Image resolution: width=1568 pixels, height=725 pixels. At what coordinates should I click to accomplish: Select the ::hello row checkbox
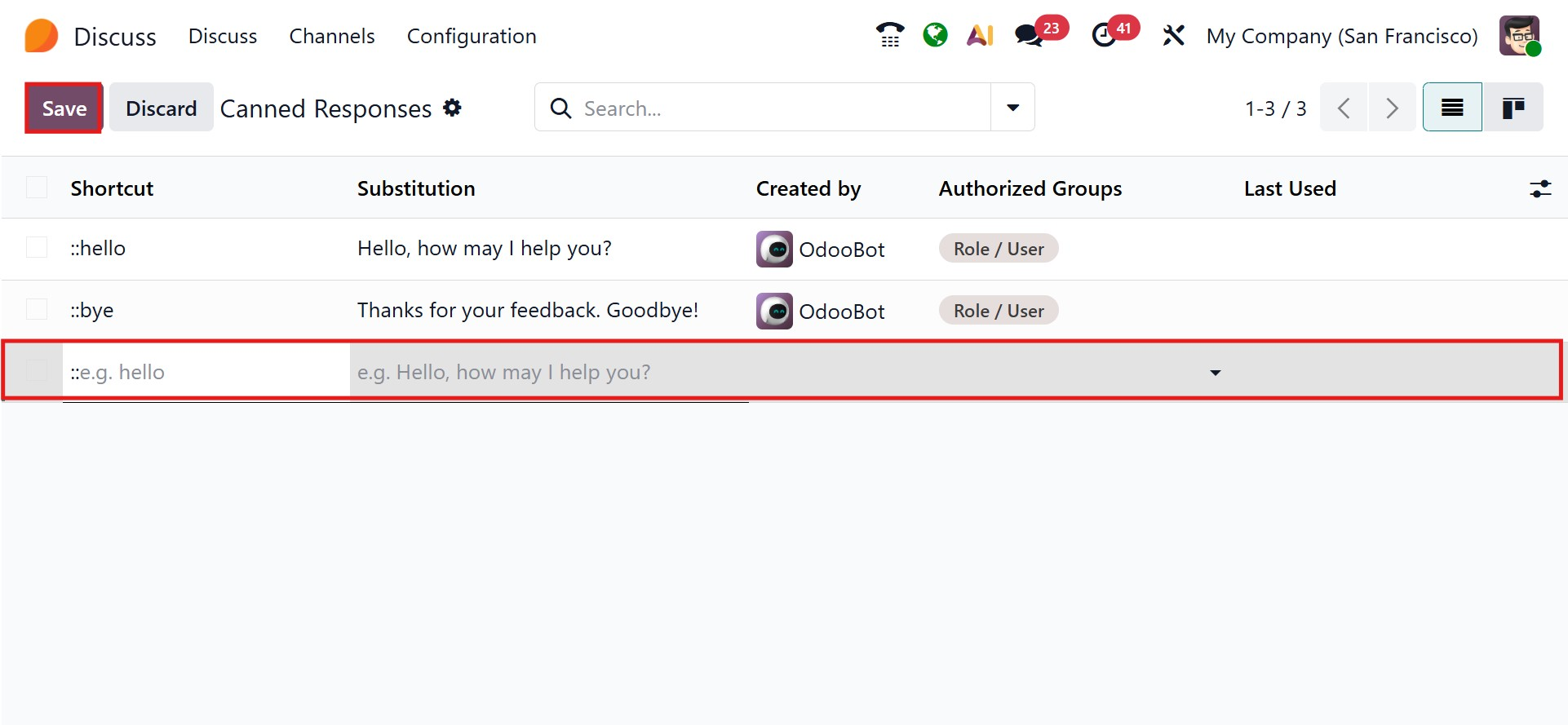tap(37, 248)
